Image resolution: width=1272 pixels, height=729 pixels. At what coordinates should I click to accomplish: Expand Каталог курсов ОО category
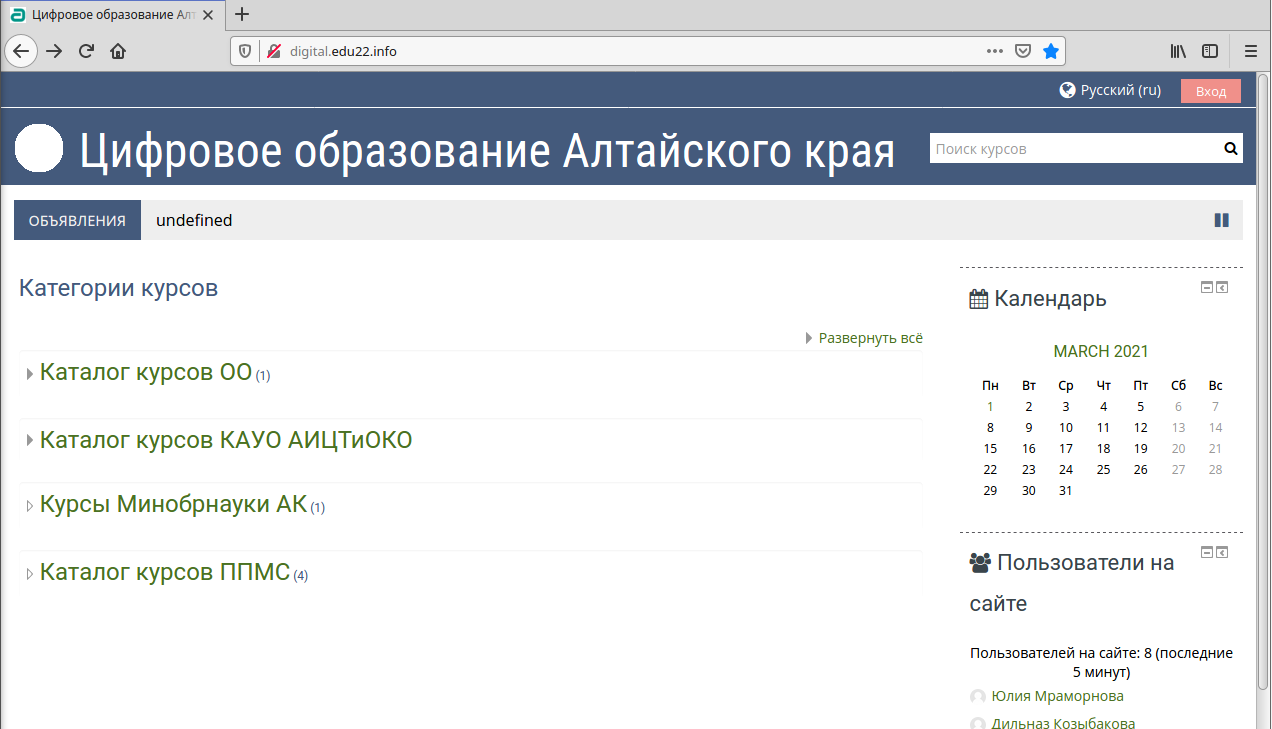(145, 373)
